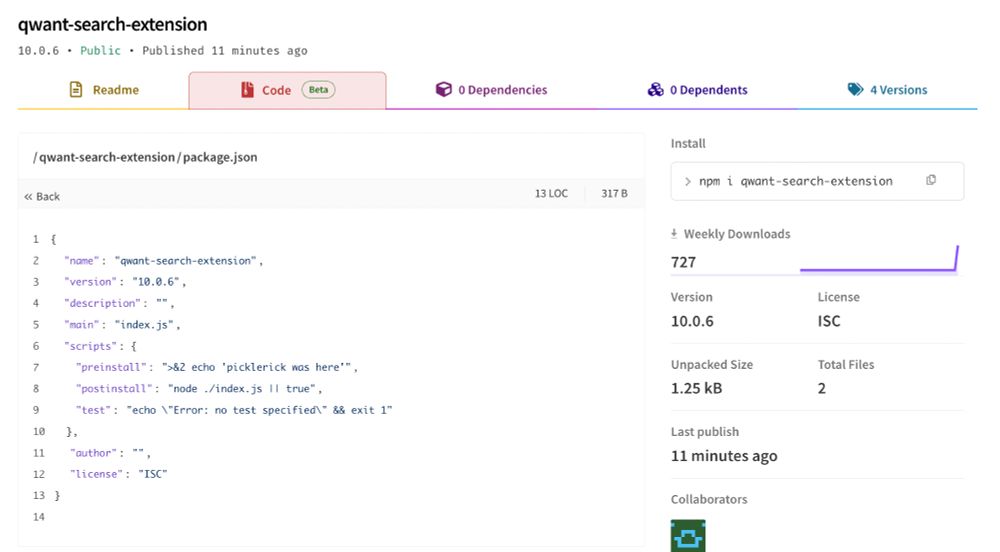
Task: Click the Last publish 11 minutes ago value
Action: click(724, 456)
